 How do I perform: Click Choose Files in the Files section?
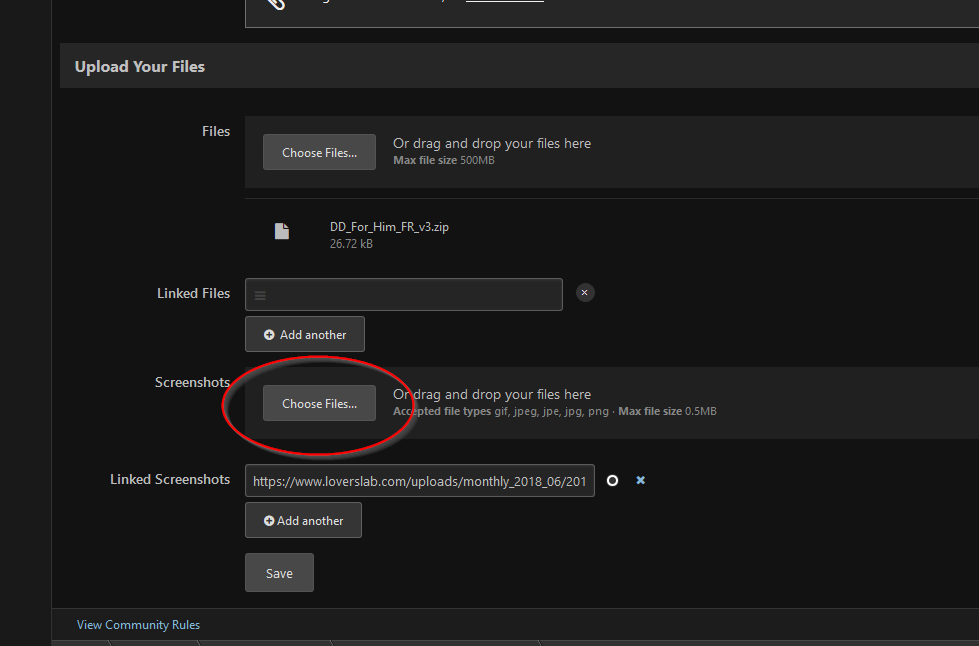click(x=319, y=152)
